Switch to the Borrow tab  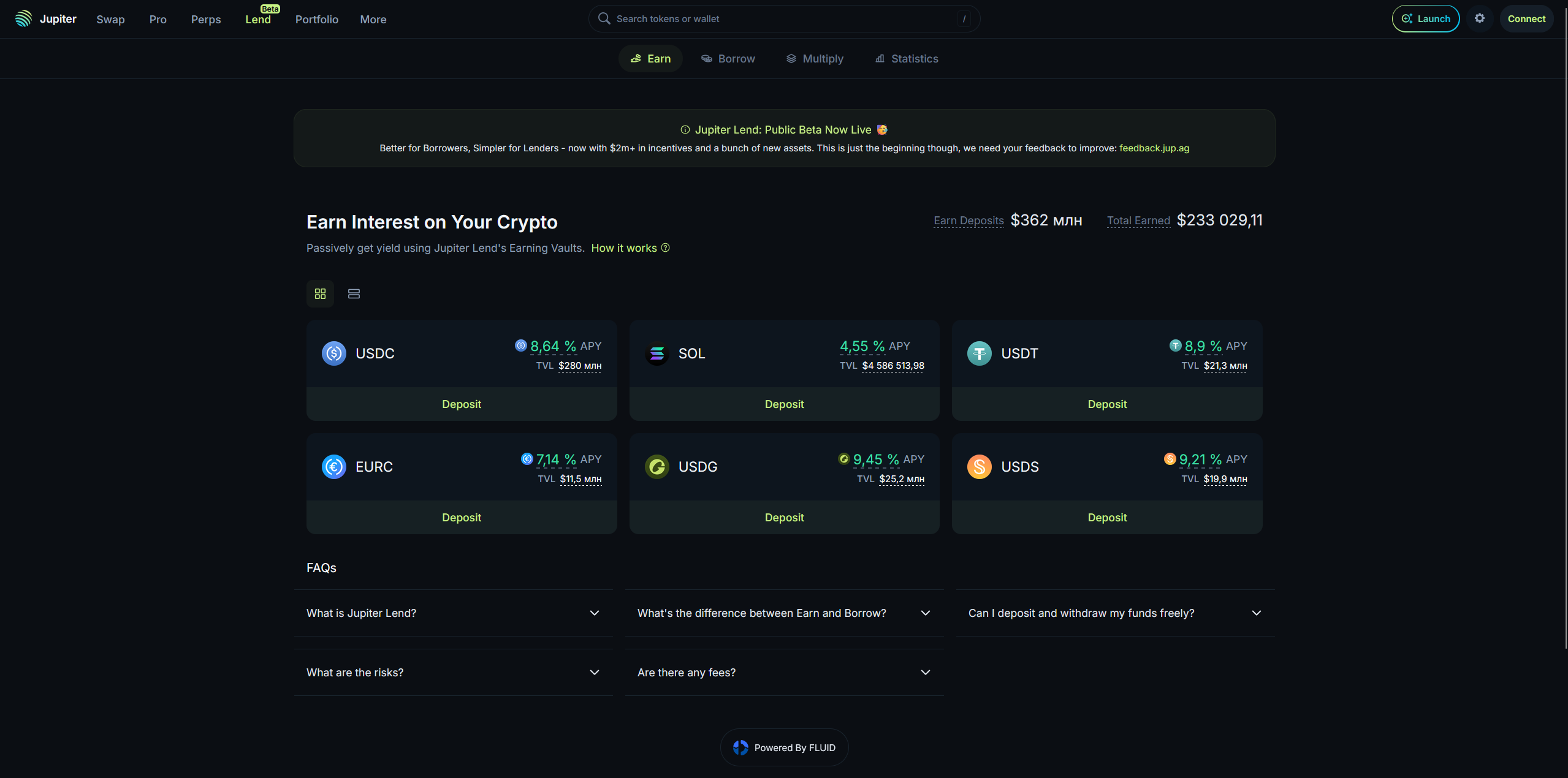coord(728,59)
